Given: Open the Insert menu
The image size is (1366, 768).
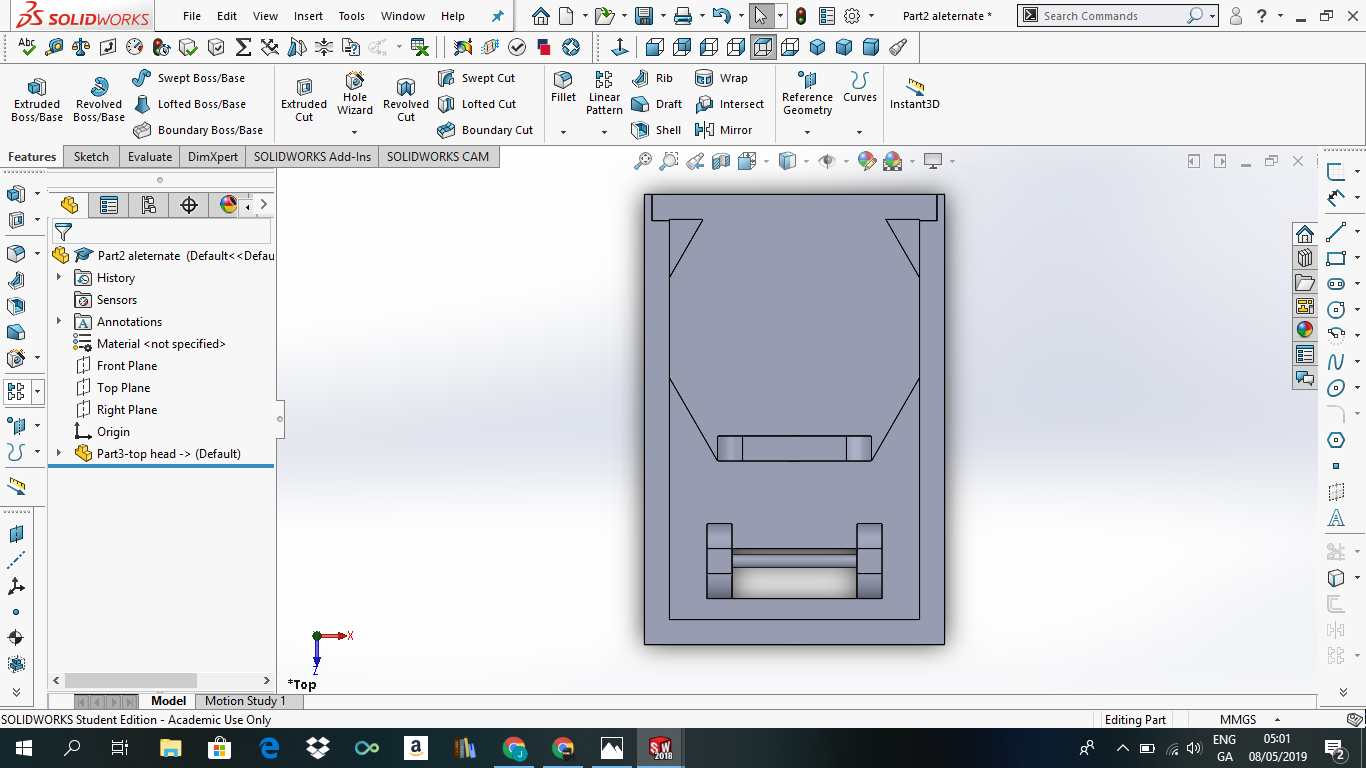Looking at the screenshot, I should click(x=308, y=16).
